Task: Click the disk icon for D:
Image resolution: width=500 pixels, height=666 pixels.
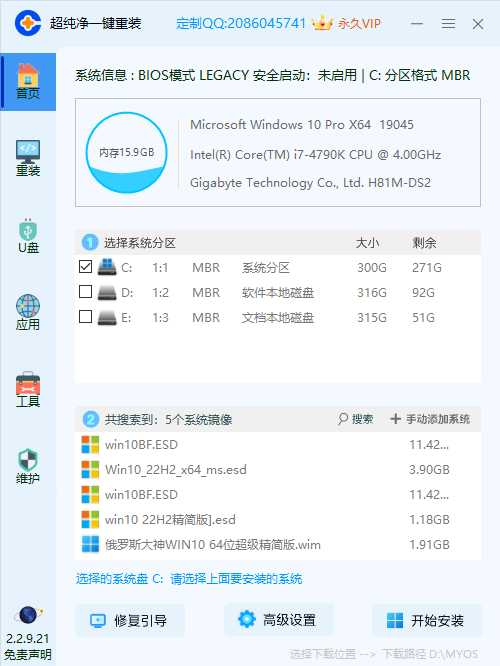Action: 107,293
